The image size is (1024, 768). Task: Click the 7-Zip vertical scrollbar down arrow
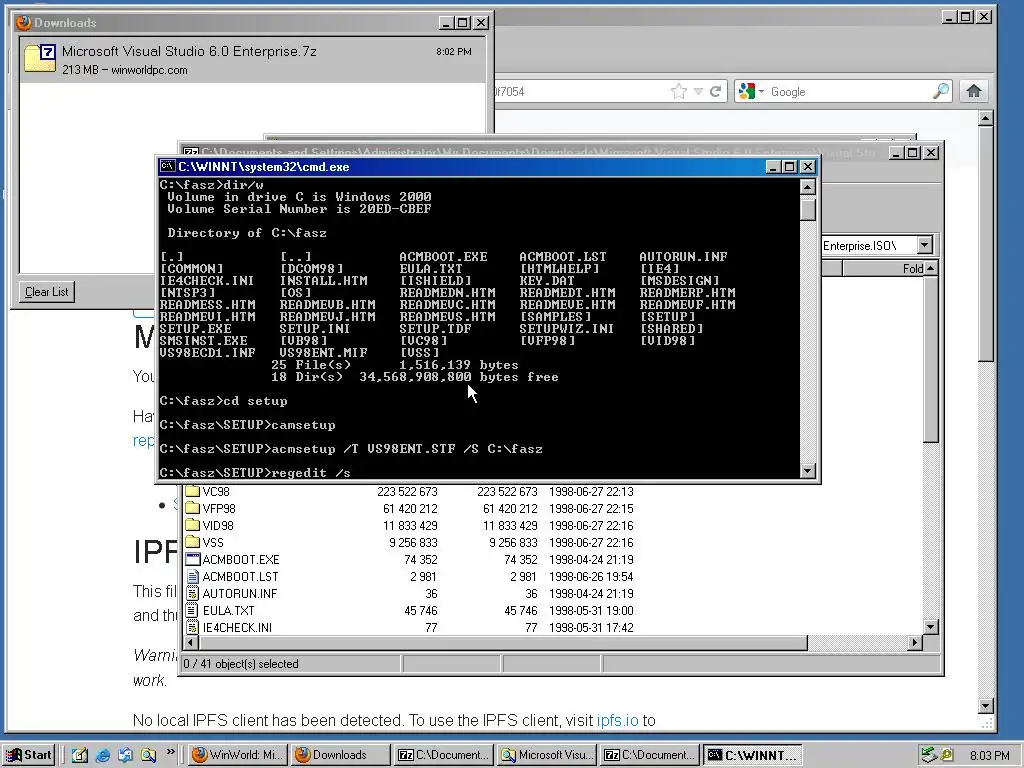pyautogui.click(x=931, y=627)
